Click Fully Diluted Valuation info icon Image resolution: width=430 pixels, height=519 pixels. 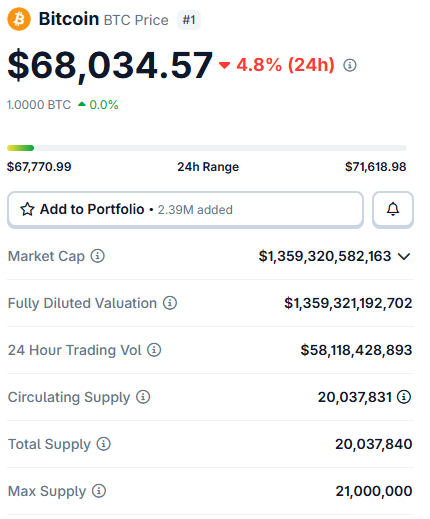point(170,303)
